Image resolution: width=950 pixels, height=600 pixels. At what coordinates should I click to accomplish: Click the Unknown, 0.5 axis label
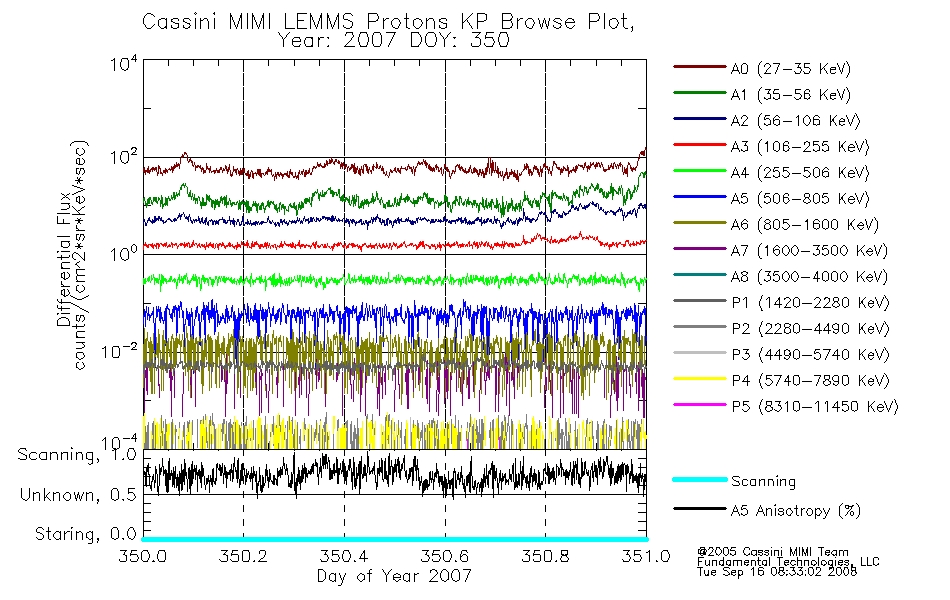[x=78, y=495]
